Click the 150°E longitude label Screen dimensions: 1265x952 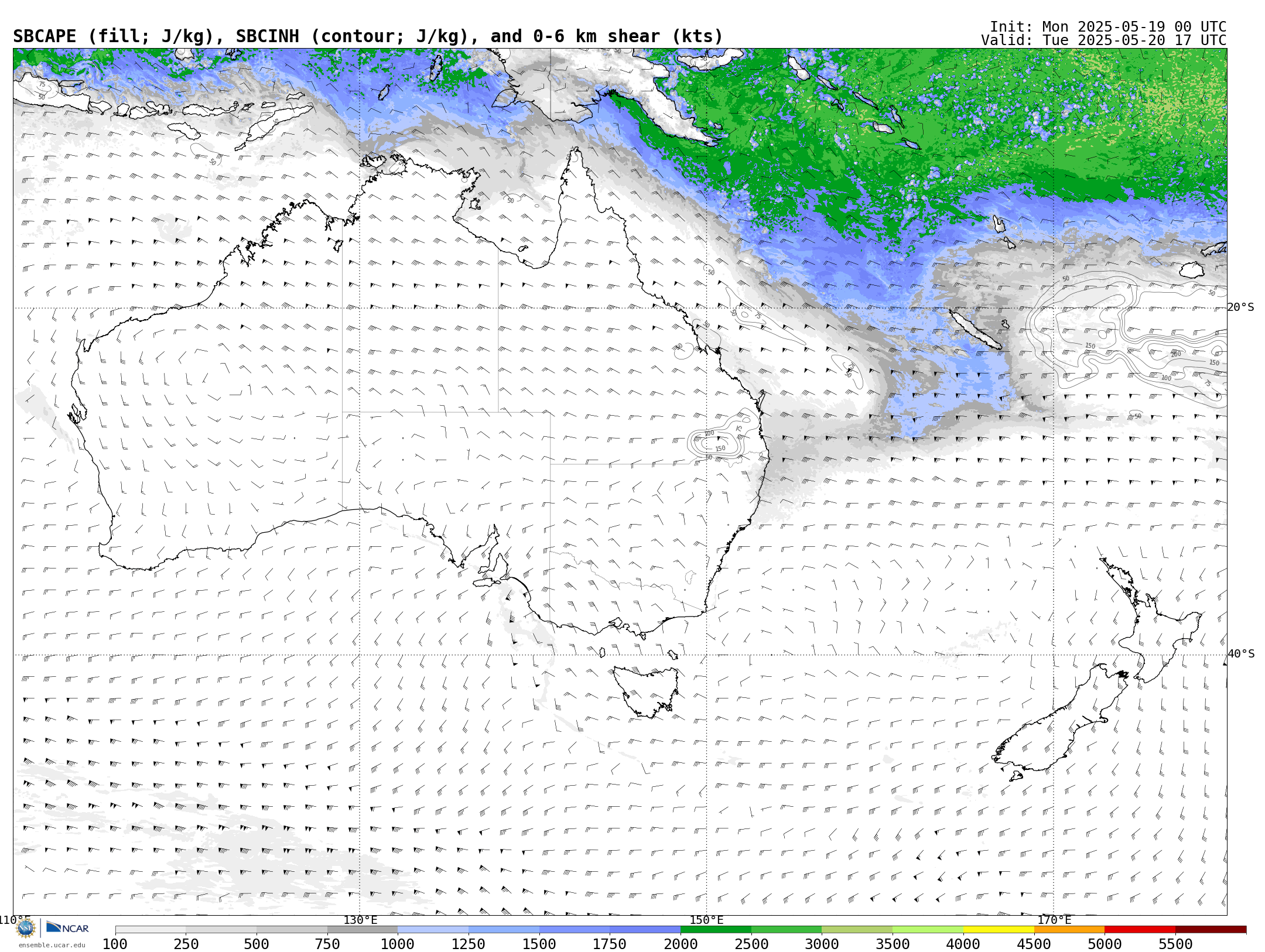click(707, 920)
